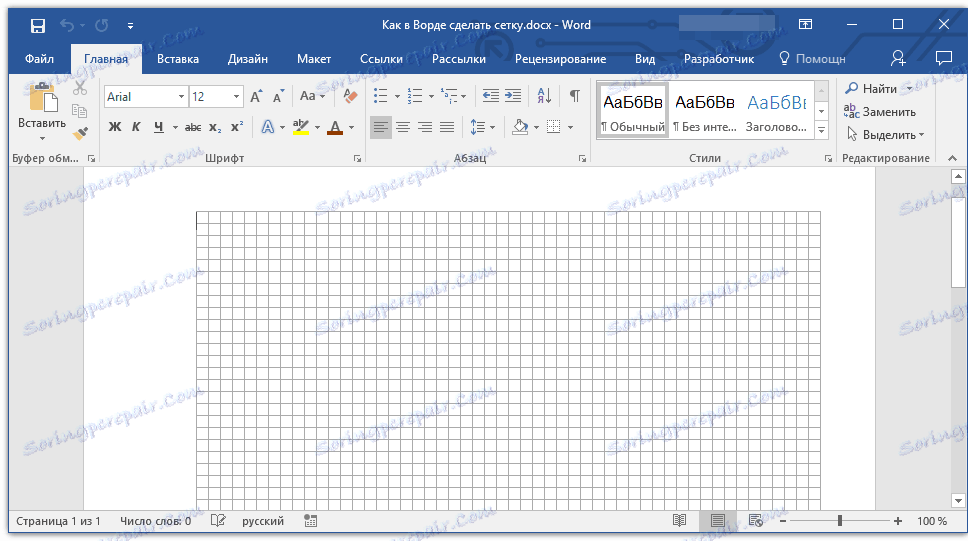Viewport: 968px width, 541px height.
Task: Switch to Read Mode view
Action: (679, 521)
